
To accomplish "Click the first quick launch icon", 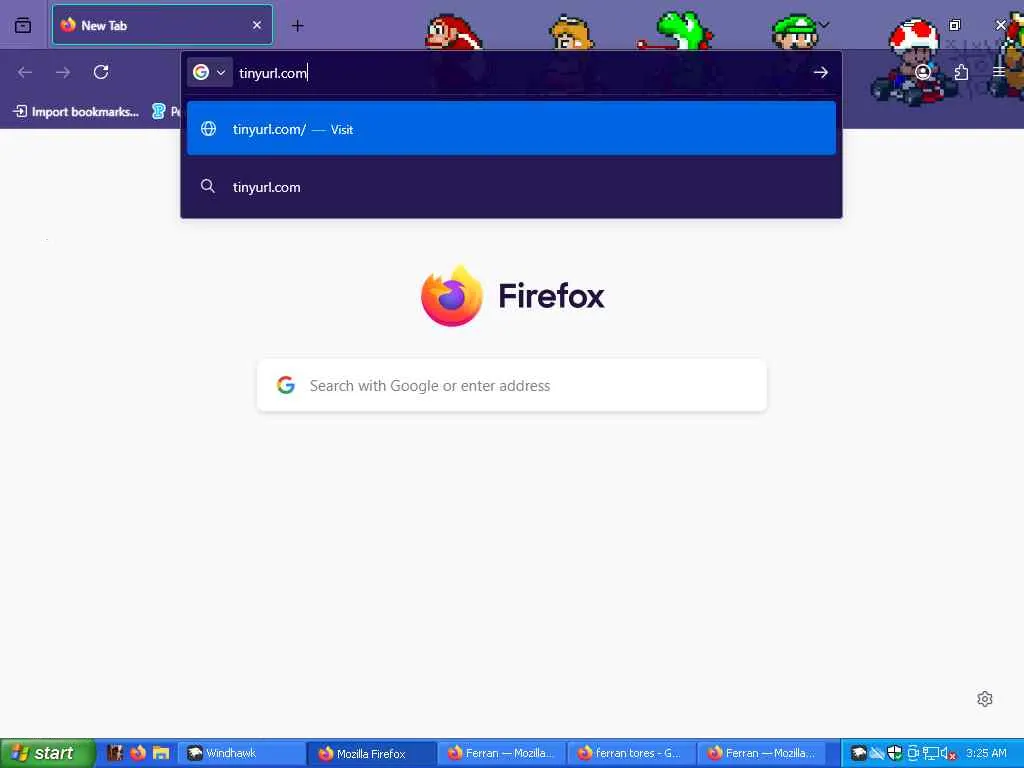I will 115,753.
